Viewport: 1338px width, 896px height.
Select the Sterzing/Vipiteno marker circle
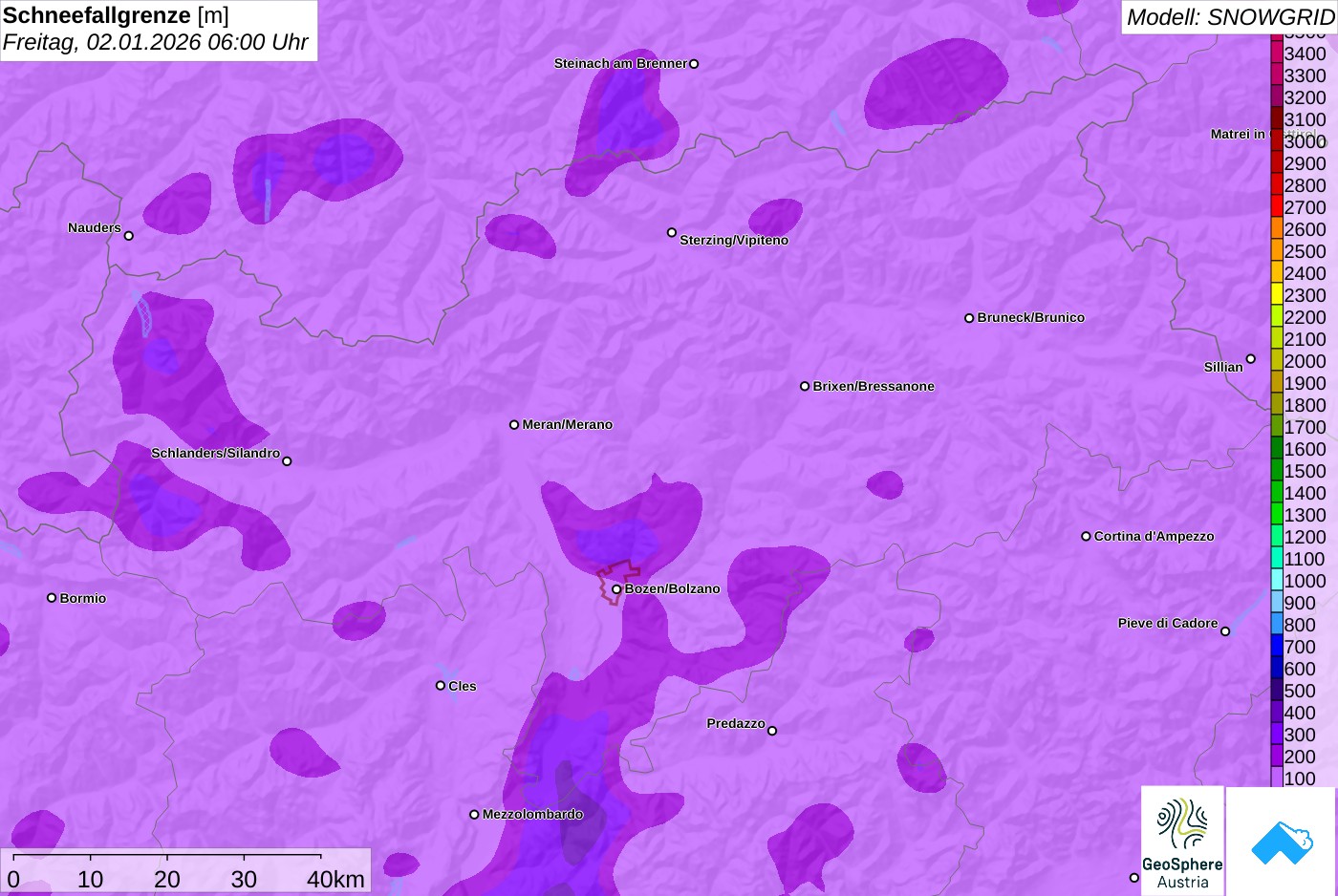[x=672, y=232]
